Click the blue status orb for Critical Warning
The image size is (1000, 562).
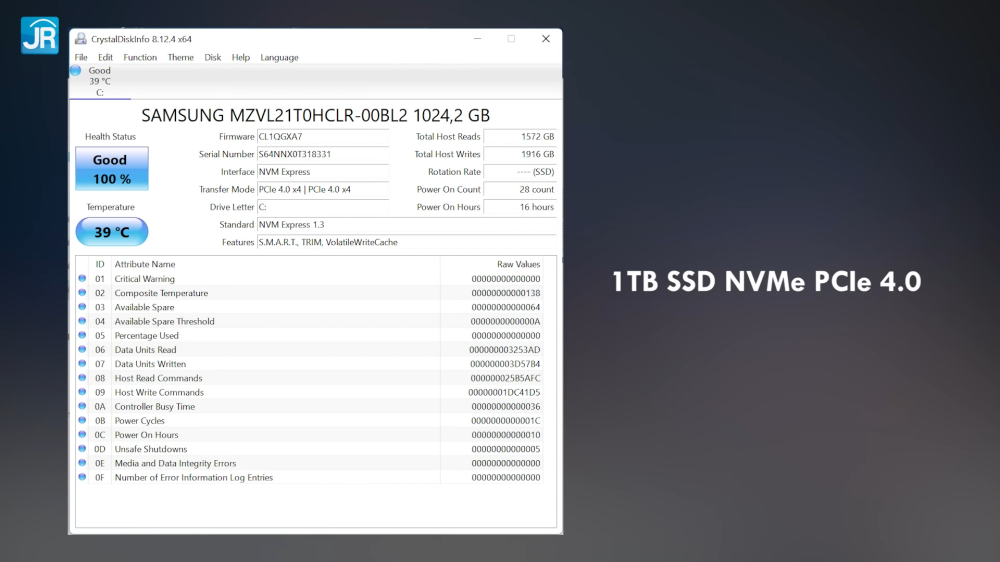(x=82, y=279)
